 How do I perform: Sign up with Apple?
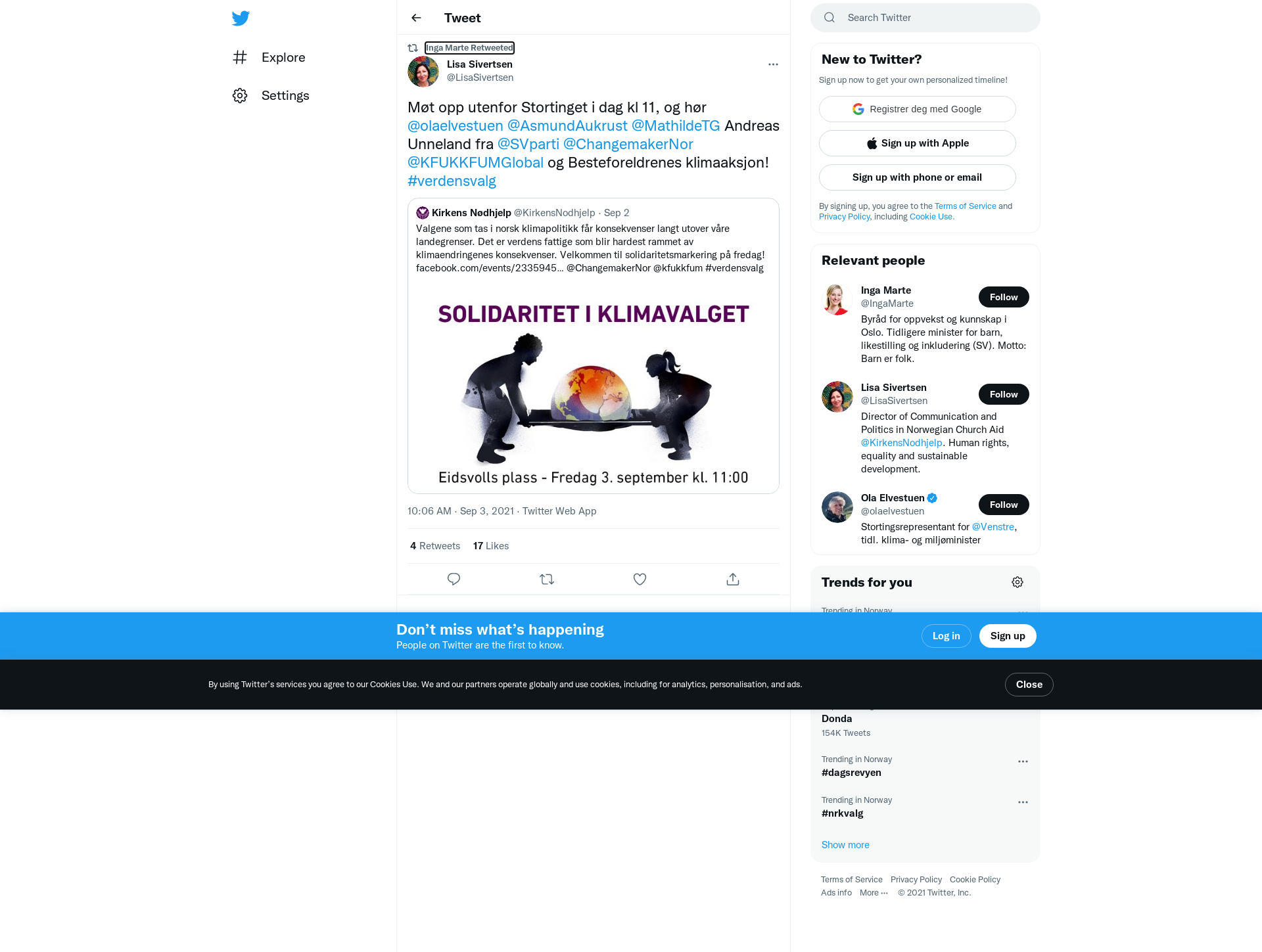[917, 143]
